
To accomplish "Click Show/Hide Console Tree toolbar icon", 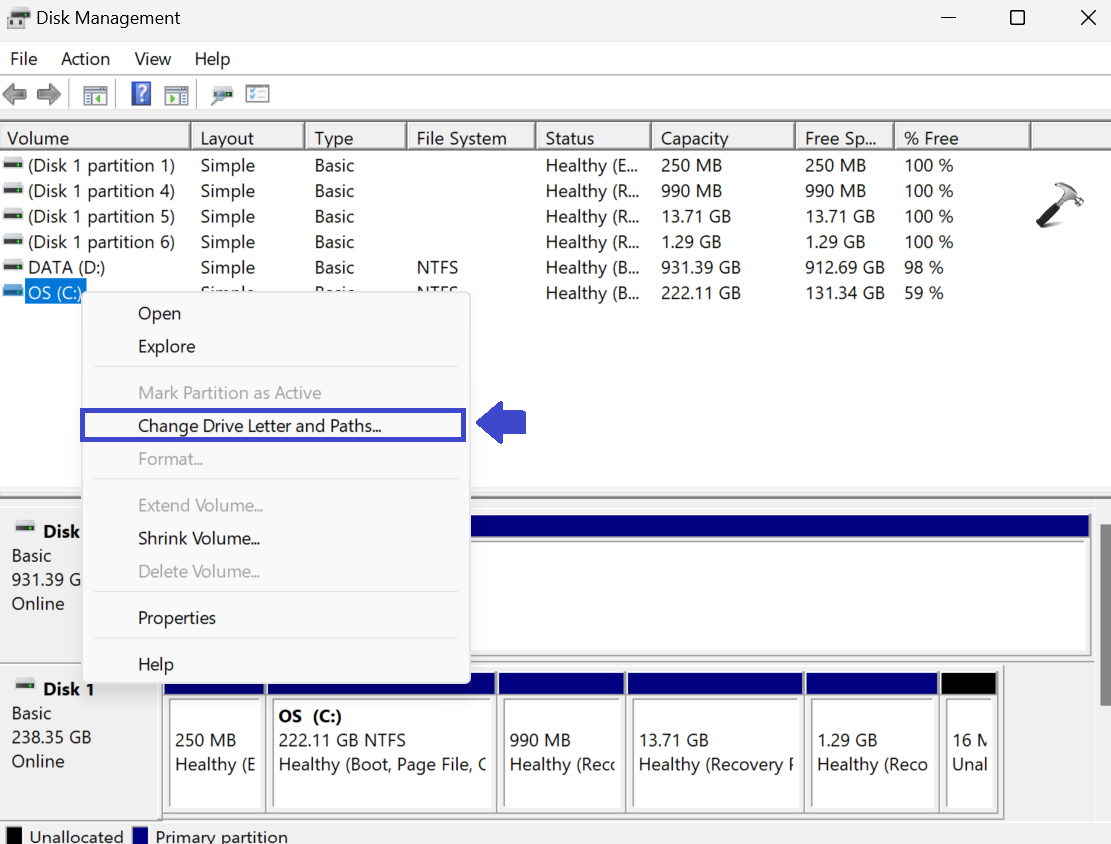I will click(95, 95).
